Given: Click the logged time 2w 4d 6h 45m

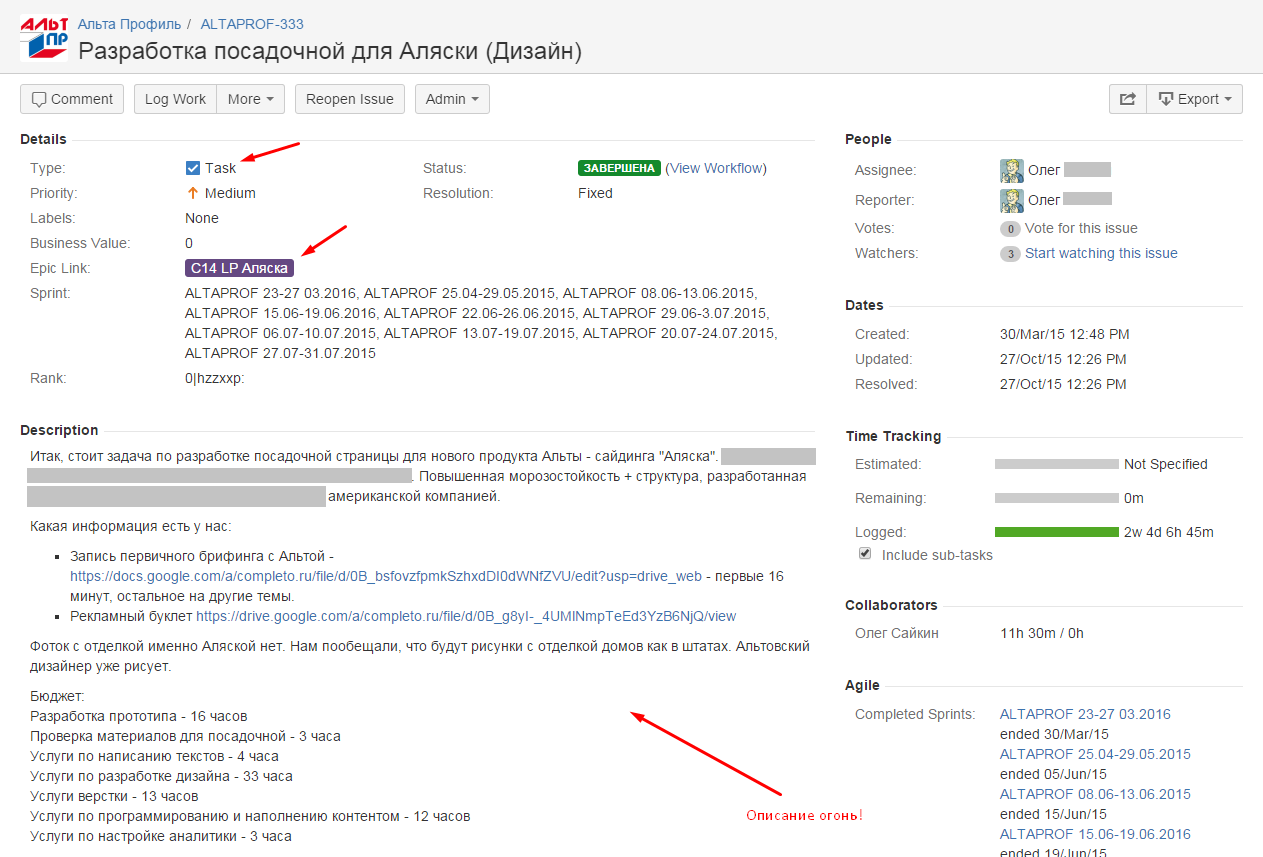Looking at the screenshot, I should [x=1169, y=532].
